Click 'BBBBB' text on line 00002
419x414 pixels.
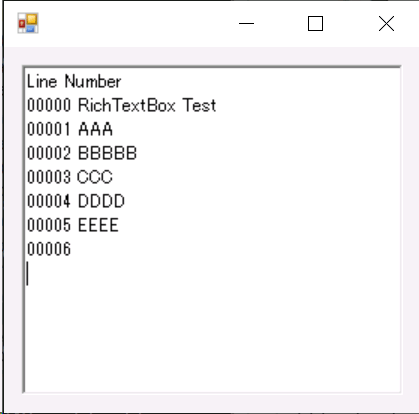tap(107, 153)
